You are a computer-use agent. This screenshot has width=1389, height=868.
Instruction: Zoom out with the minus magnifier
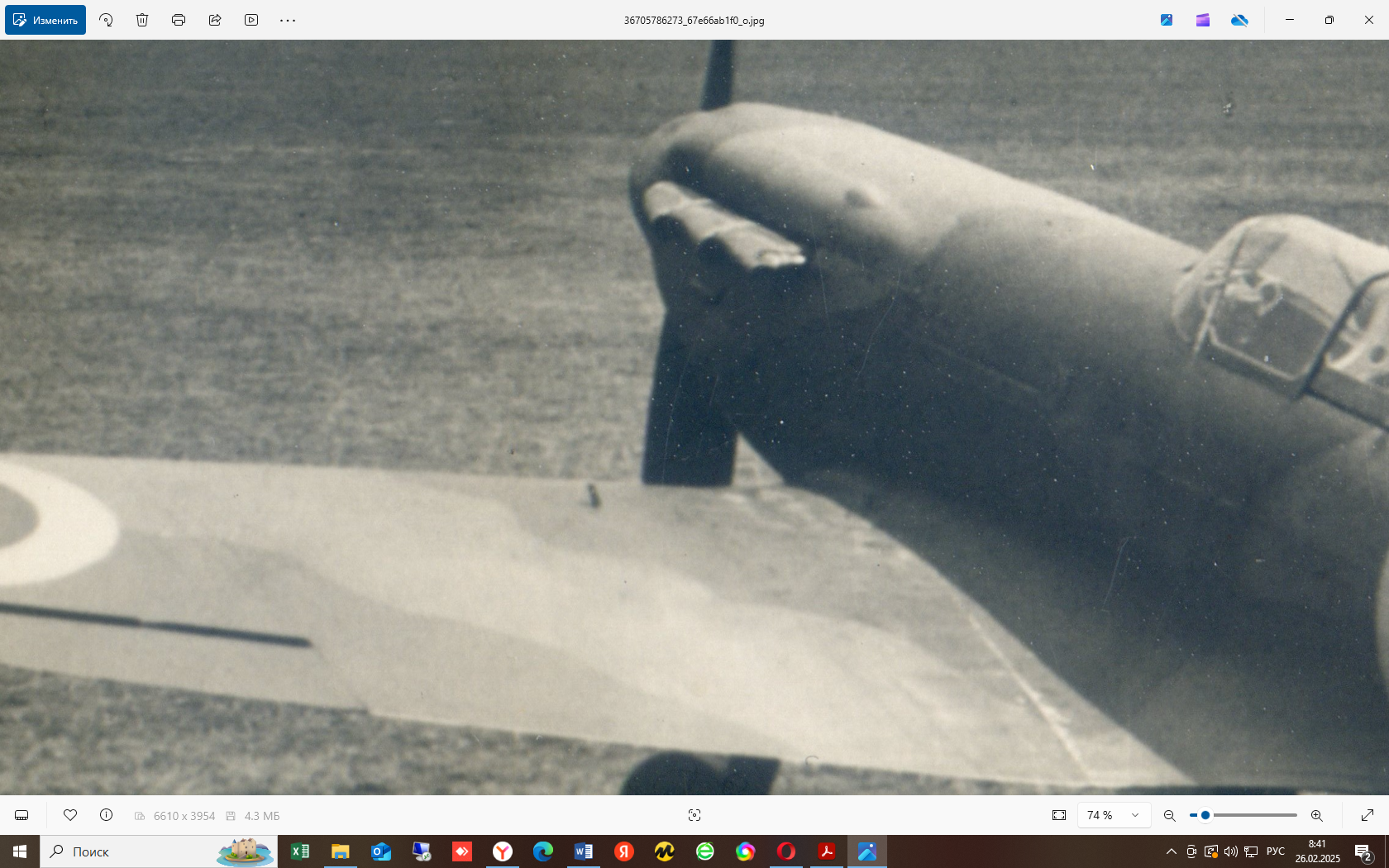point(1169,815)
